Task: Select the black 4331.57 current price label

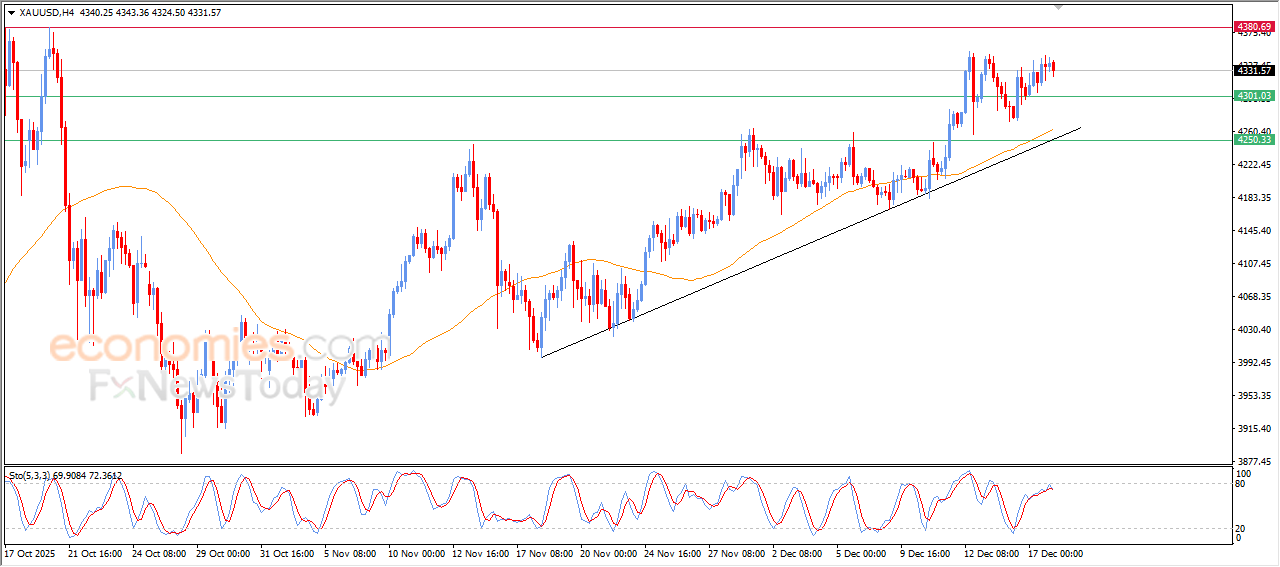Action: 1253,70
